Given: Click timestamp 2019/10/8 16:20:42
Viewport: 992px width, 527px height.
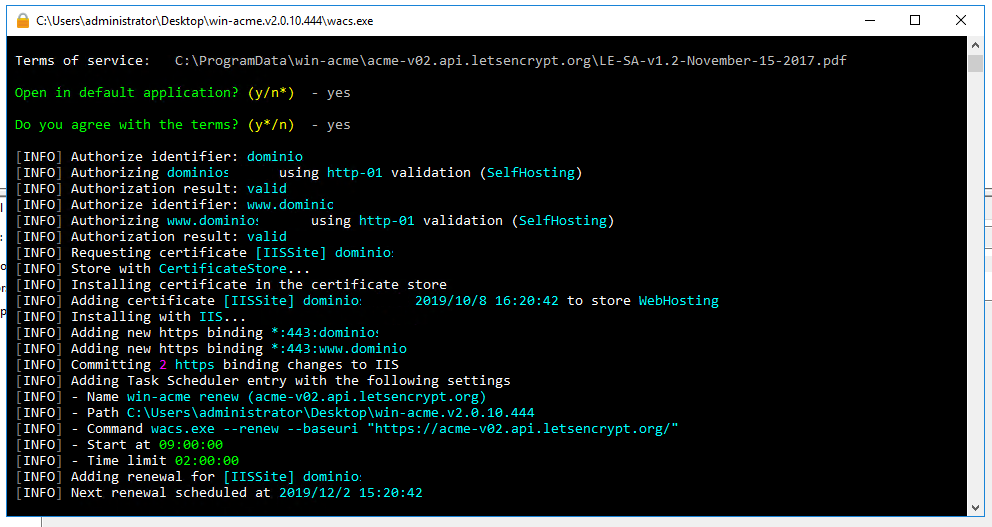Looking at the screenshot, I should (x=487, y=301).
